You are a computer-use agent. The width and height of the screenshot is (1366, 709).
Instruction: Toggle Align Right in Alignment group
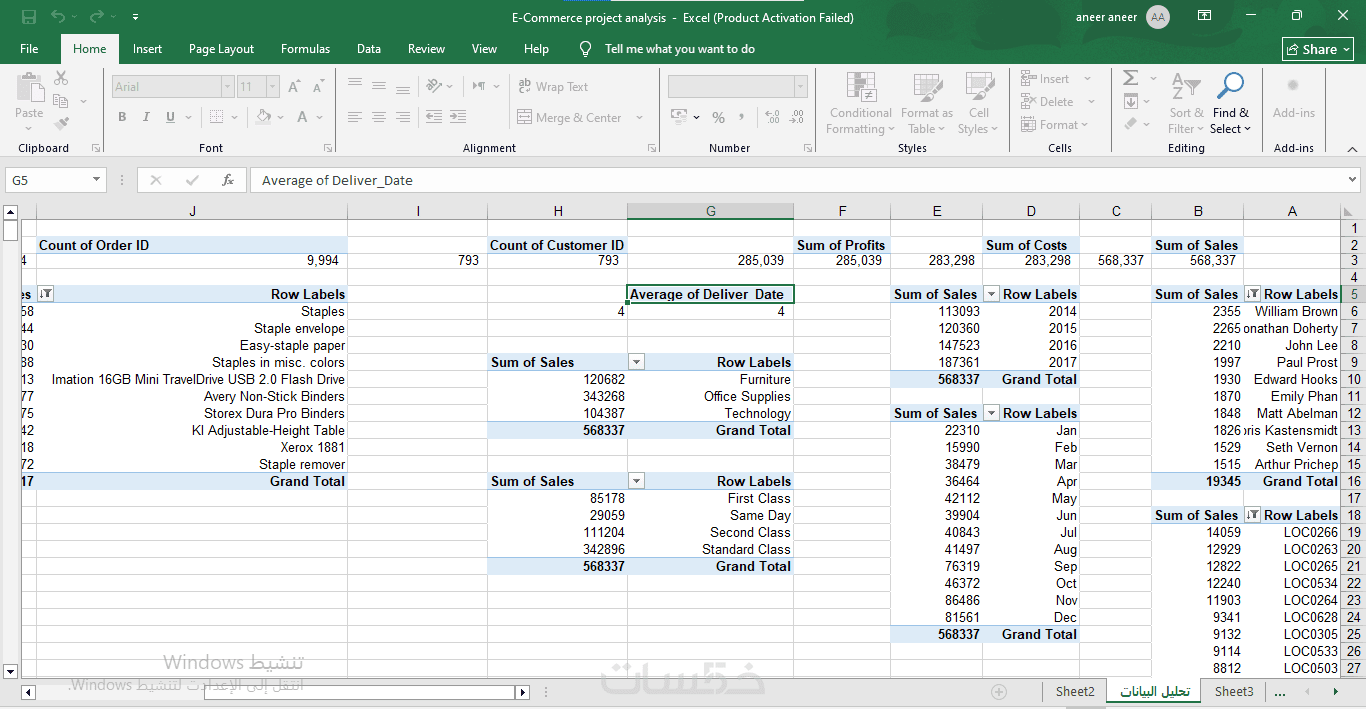click(404, 117)
